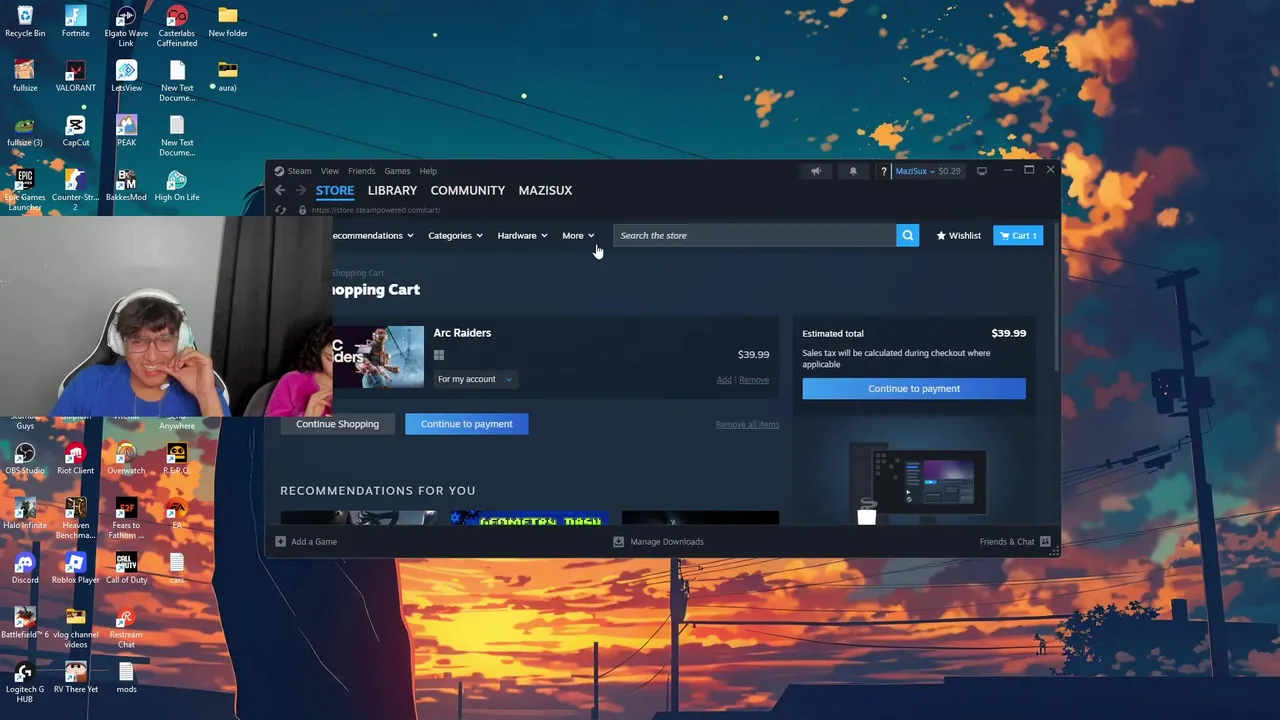Expand the Hardware store menu
Viewport: 1280px width, 720px height.
522,236
